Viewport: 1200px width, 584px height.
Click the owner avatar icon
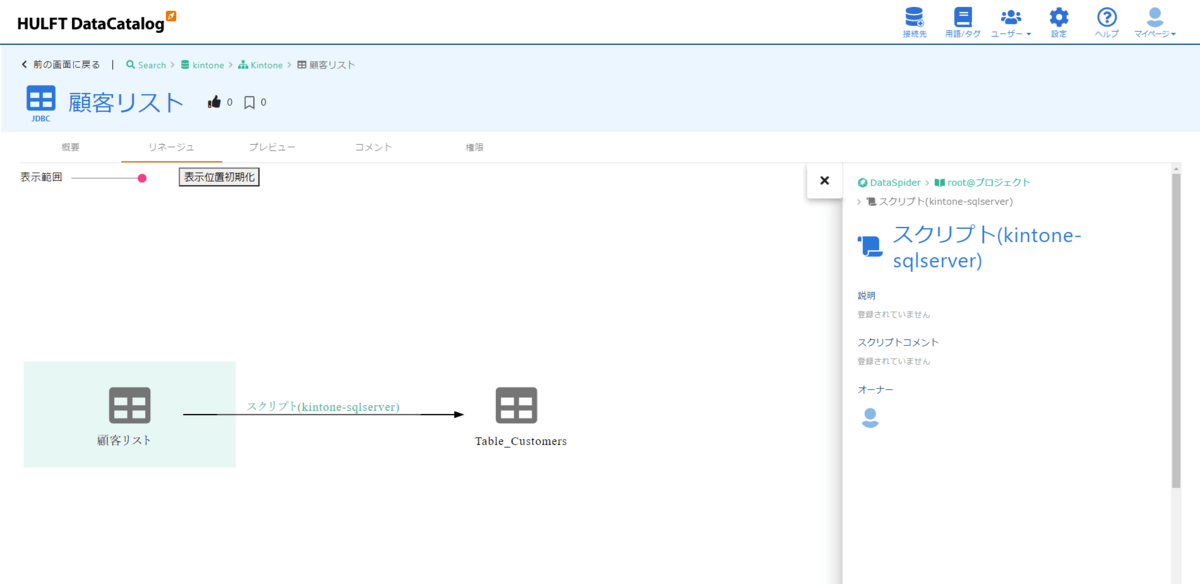[x=870, y=418]
